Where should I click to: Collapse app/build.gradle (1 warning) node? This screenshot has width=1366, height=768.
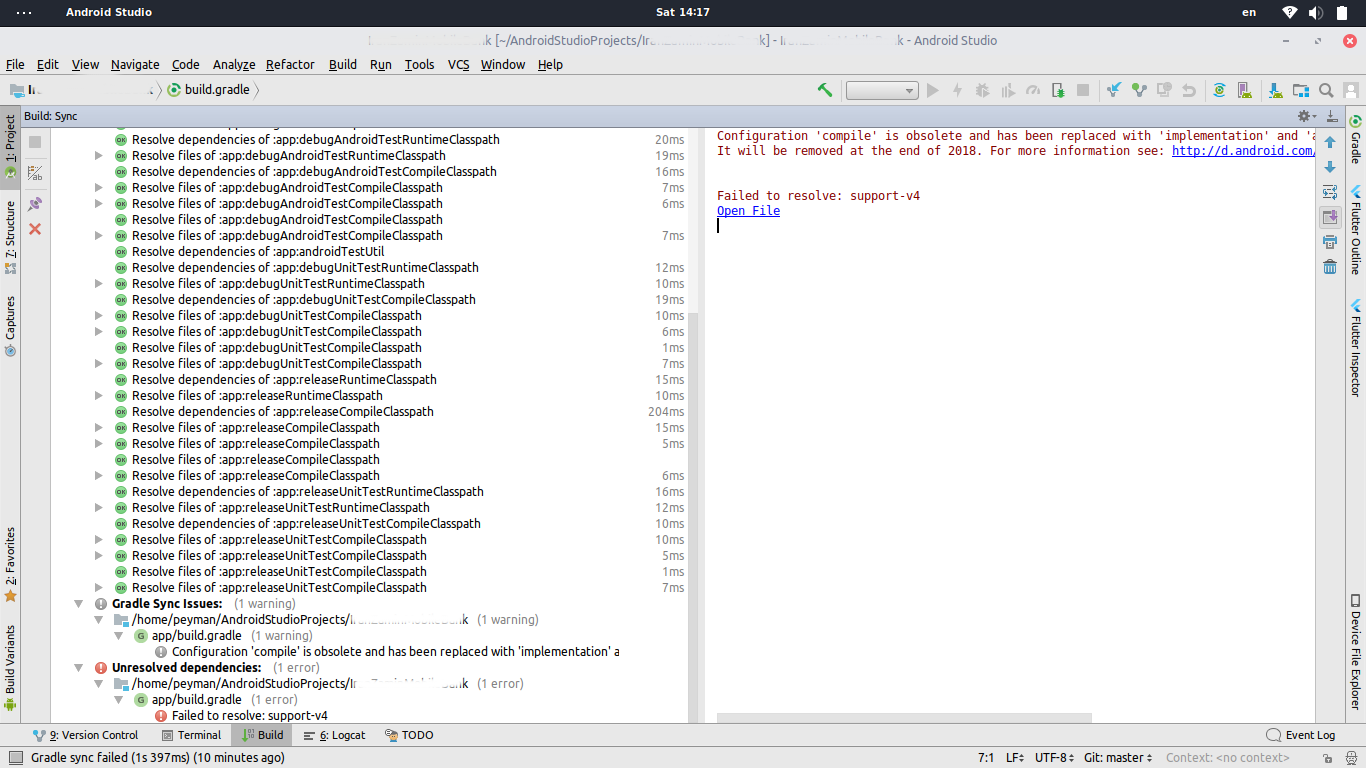(118, 636)
